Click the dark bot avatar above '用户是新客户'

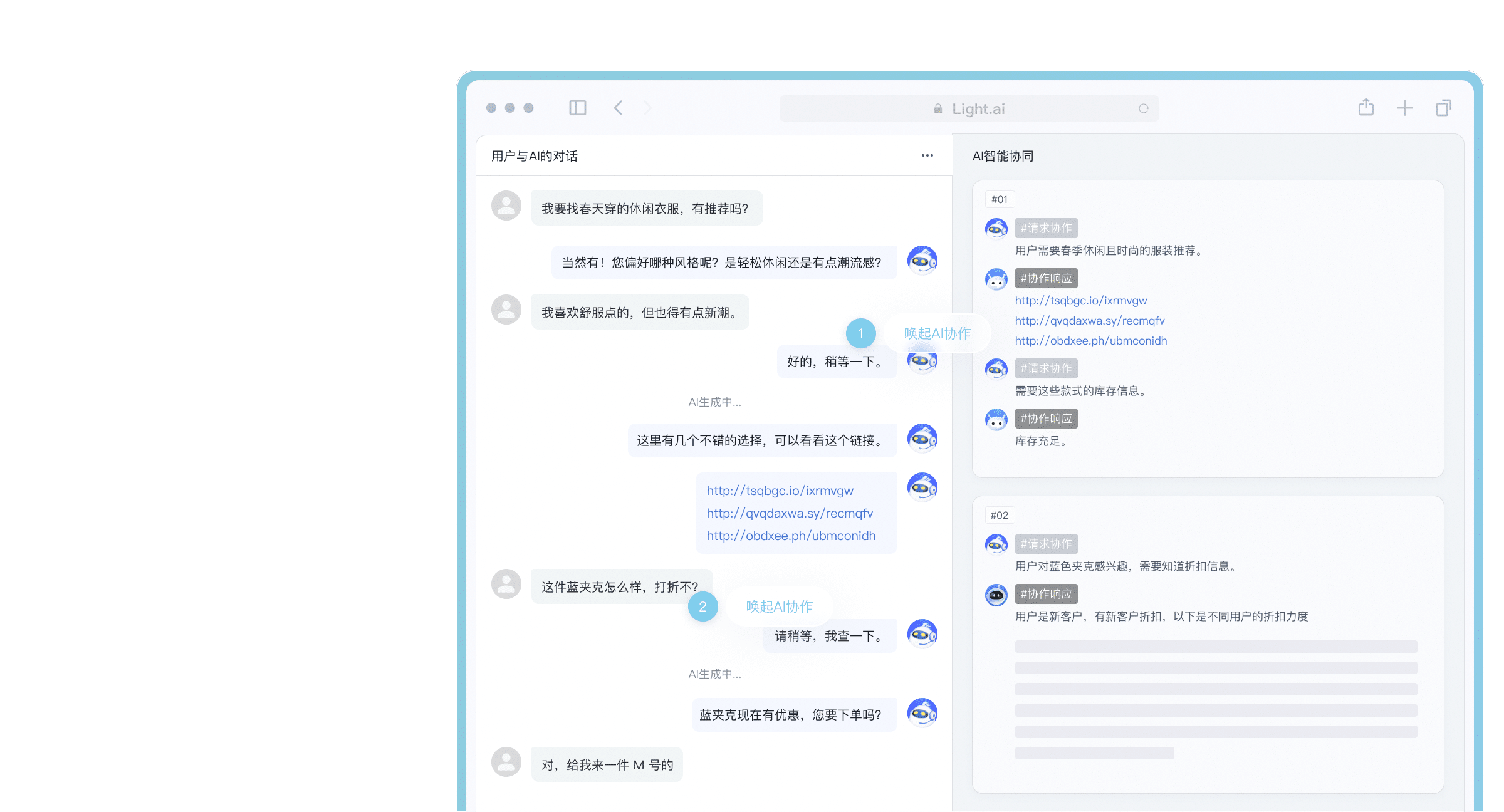click(996, 595)
